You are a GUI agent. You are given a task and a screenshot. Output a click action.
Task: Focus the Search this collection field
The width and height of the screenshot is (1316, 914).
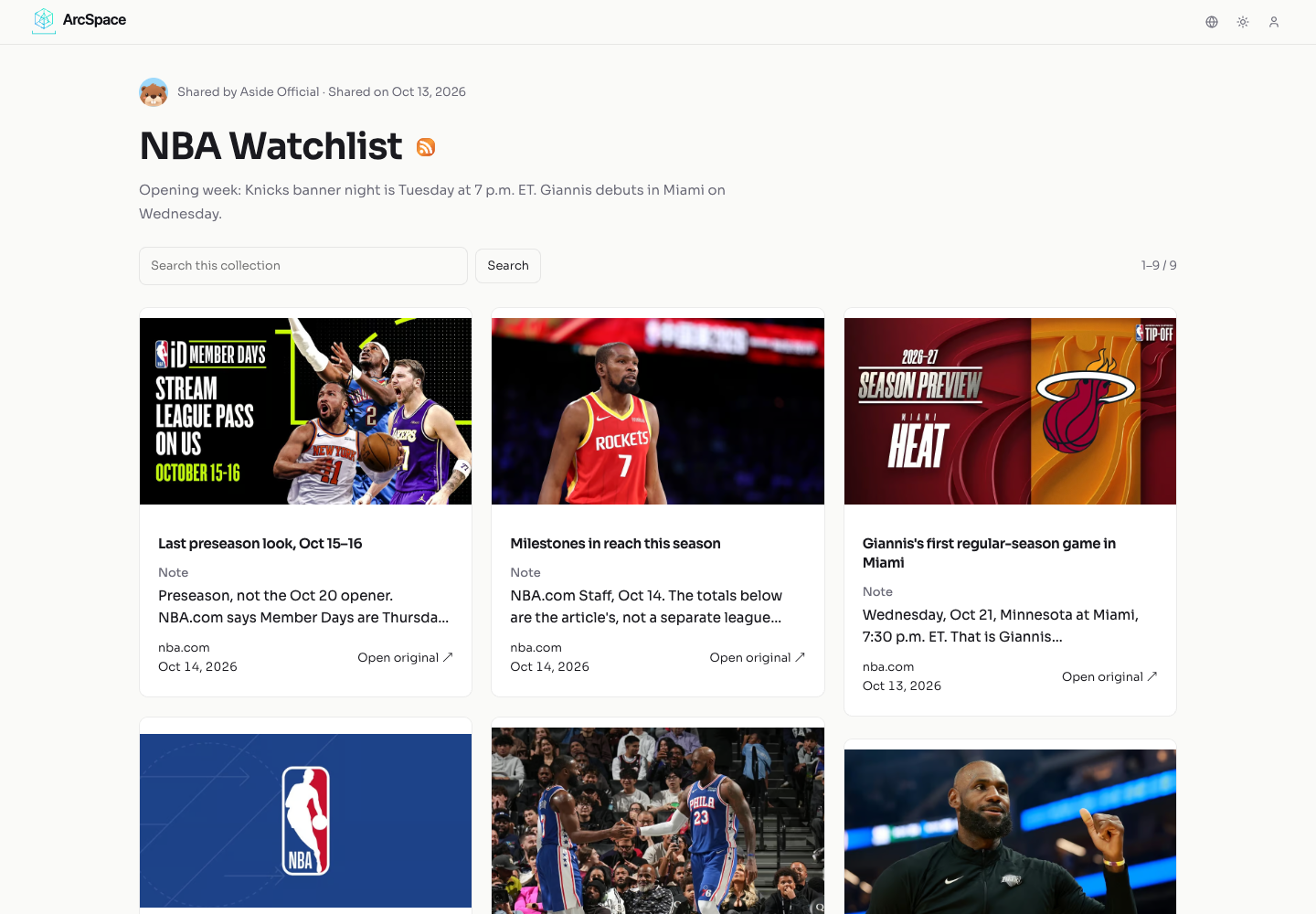pyautogui.click(x=303, y=266)
